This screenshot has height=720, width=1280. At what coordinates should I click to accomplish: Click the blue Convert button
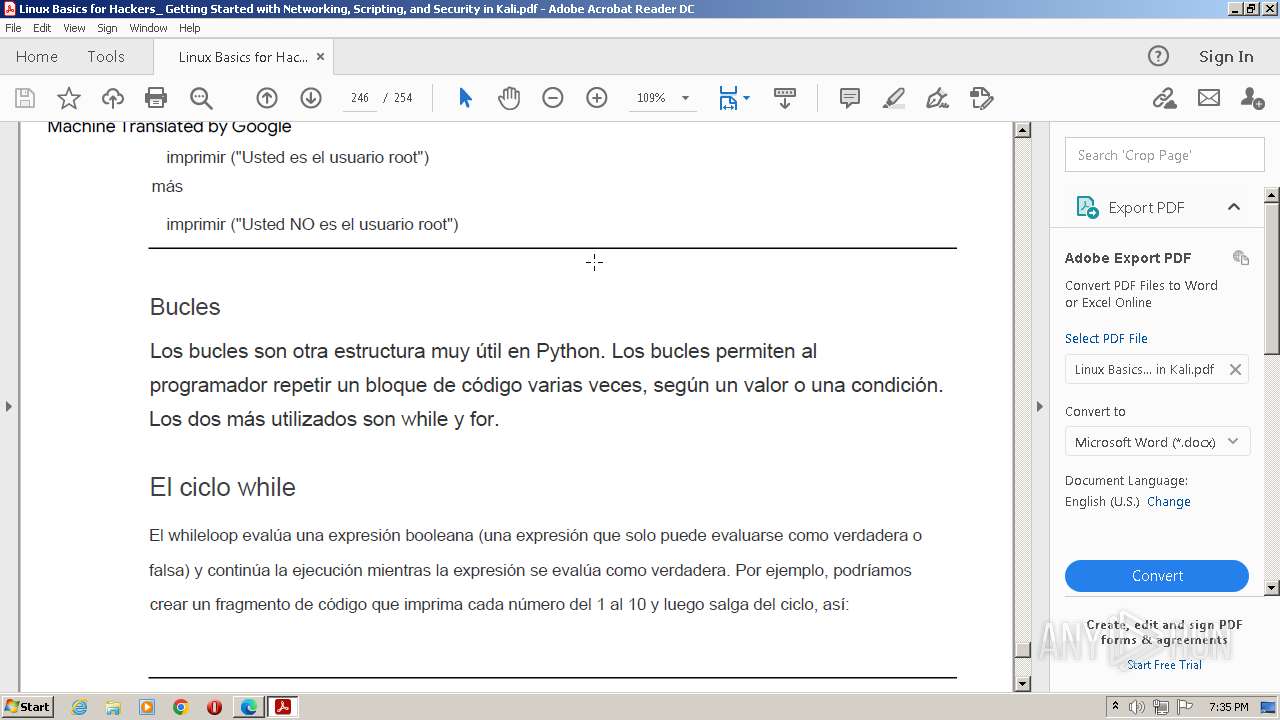tap(1157, 576)
